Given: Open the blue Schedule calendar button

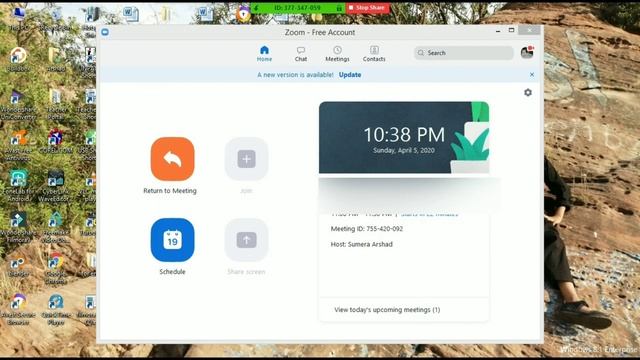Looking at the screenshot, I should (x=172, y=240).
